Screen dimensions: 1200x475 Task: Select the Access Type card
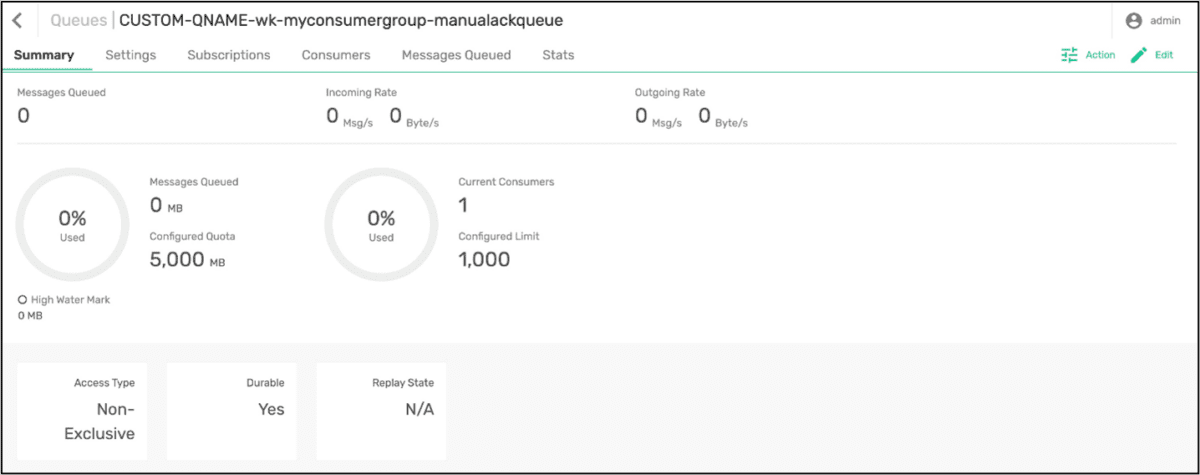(x=82, y=411)
